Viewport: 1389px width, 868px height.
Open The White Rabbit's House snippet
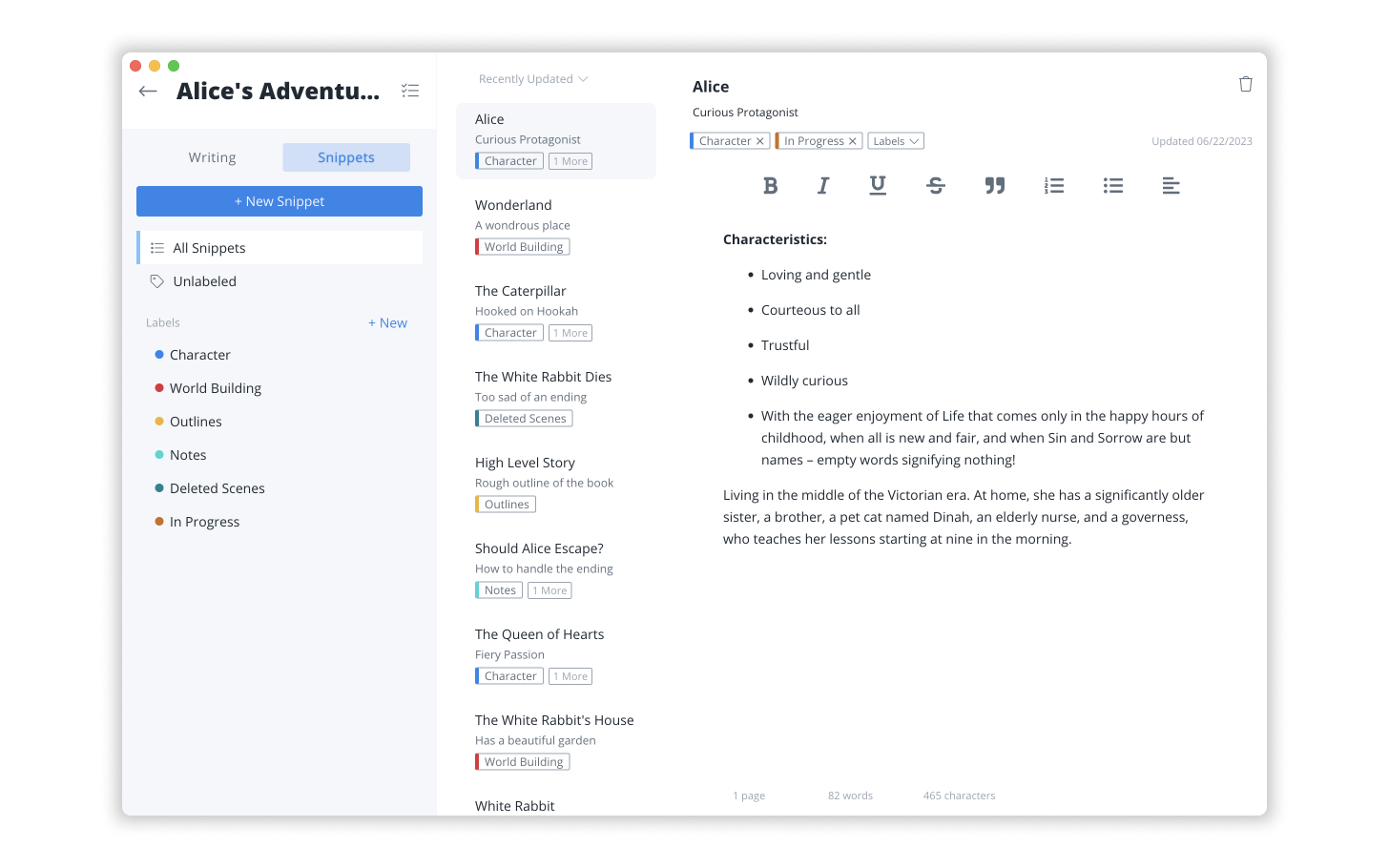556,741
